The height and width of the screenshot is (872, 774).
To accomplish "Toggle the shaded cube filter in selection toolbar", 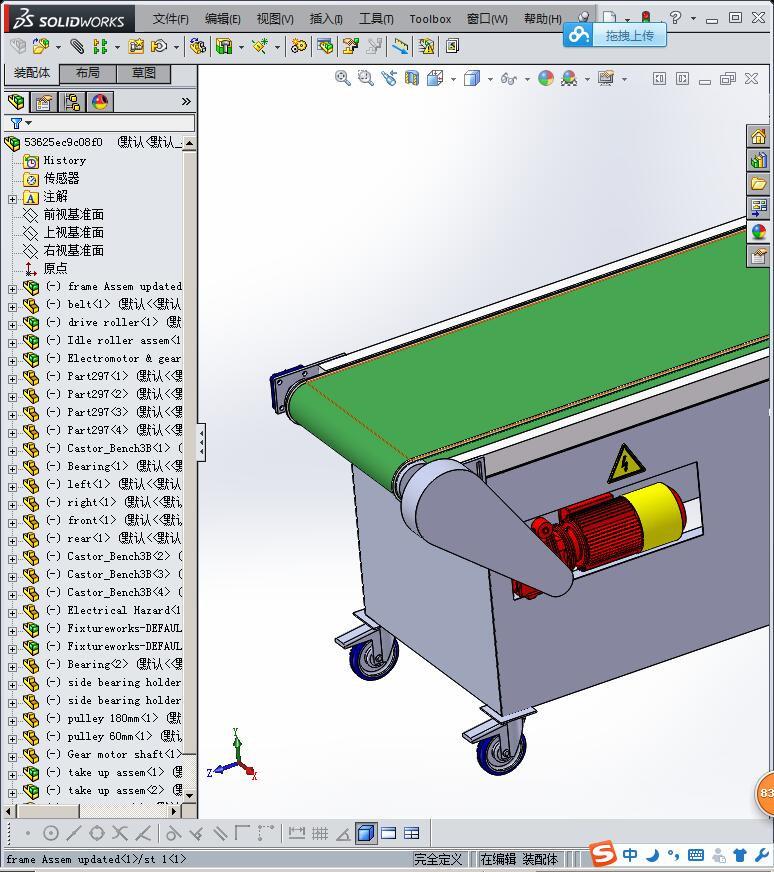I will pos(365,833).
